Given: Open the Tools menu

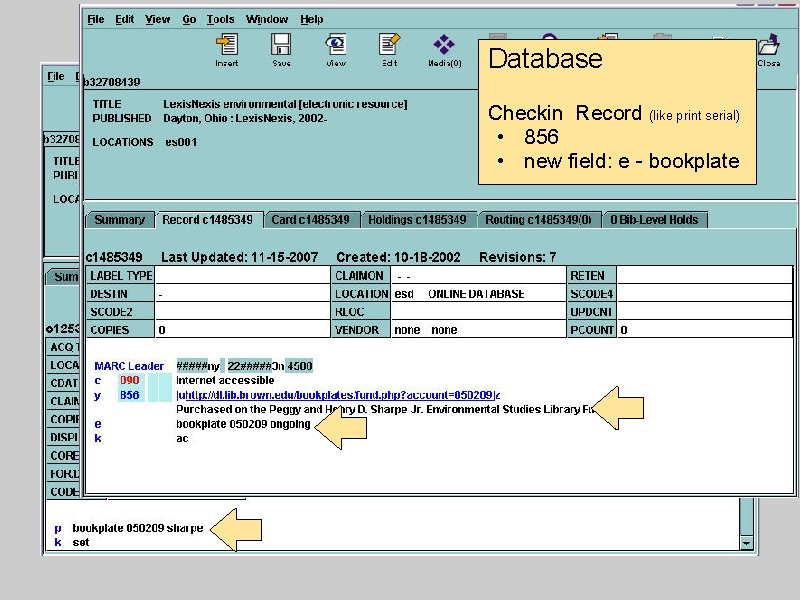Looking at the screenshot, I should pos(220,19).
